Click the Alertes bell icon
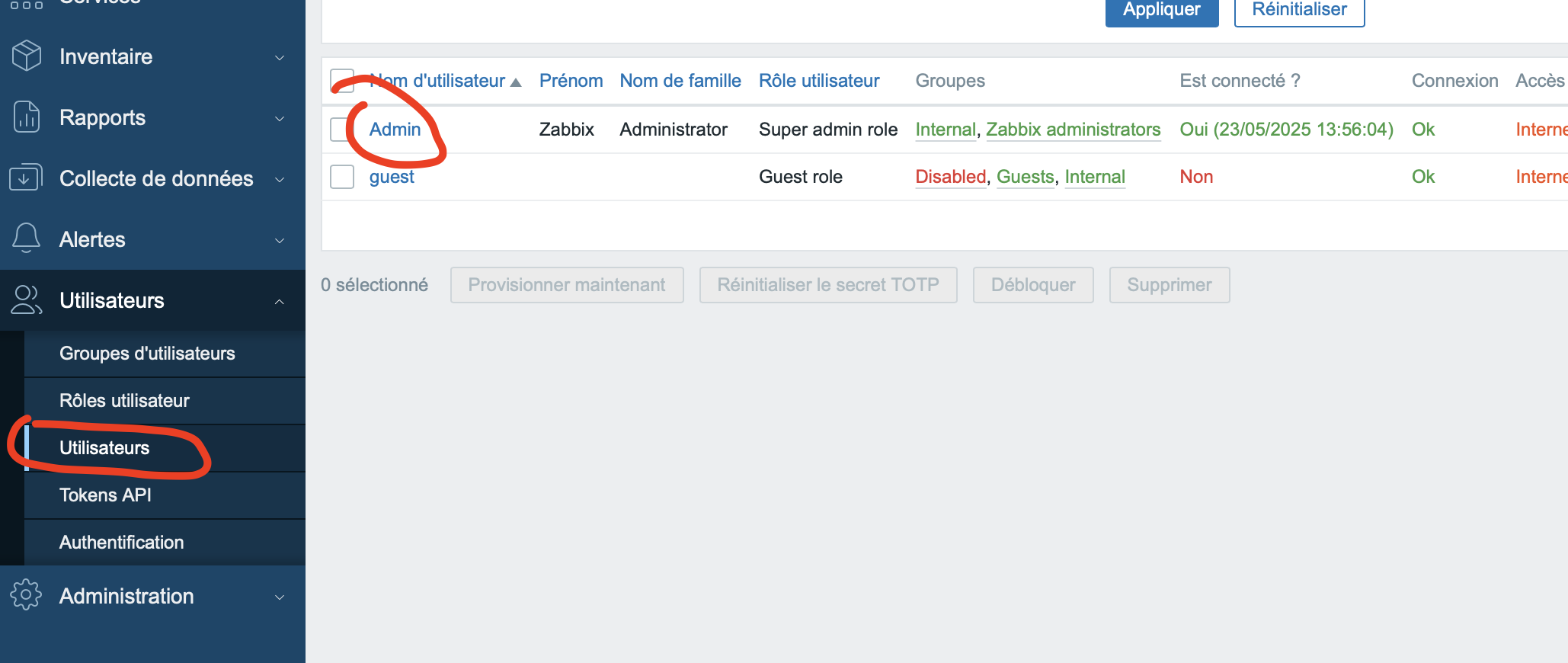1568x663 pixels. pos(27,239)
